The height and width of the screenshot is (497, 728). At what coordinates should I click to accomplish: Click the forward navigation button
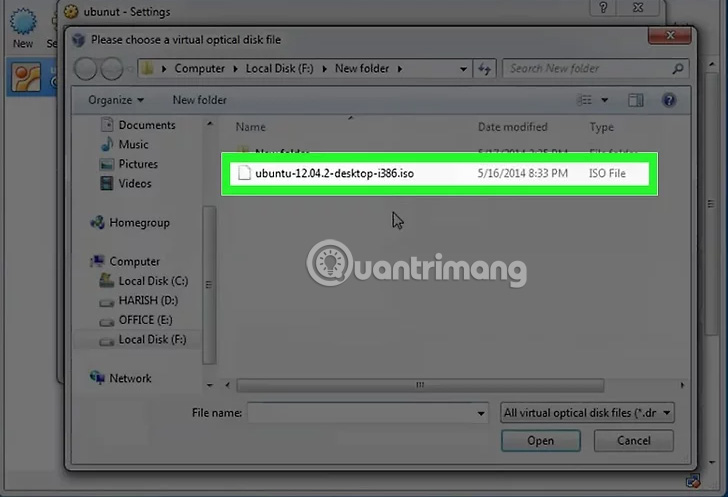coord(111,69)
